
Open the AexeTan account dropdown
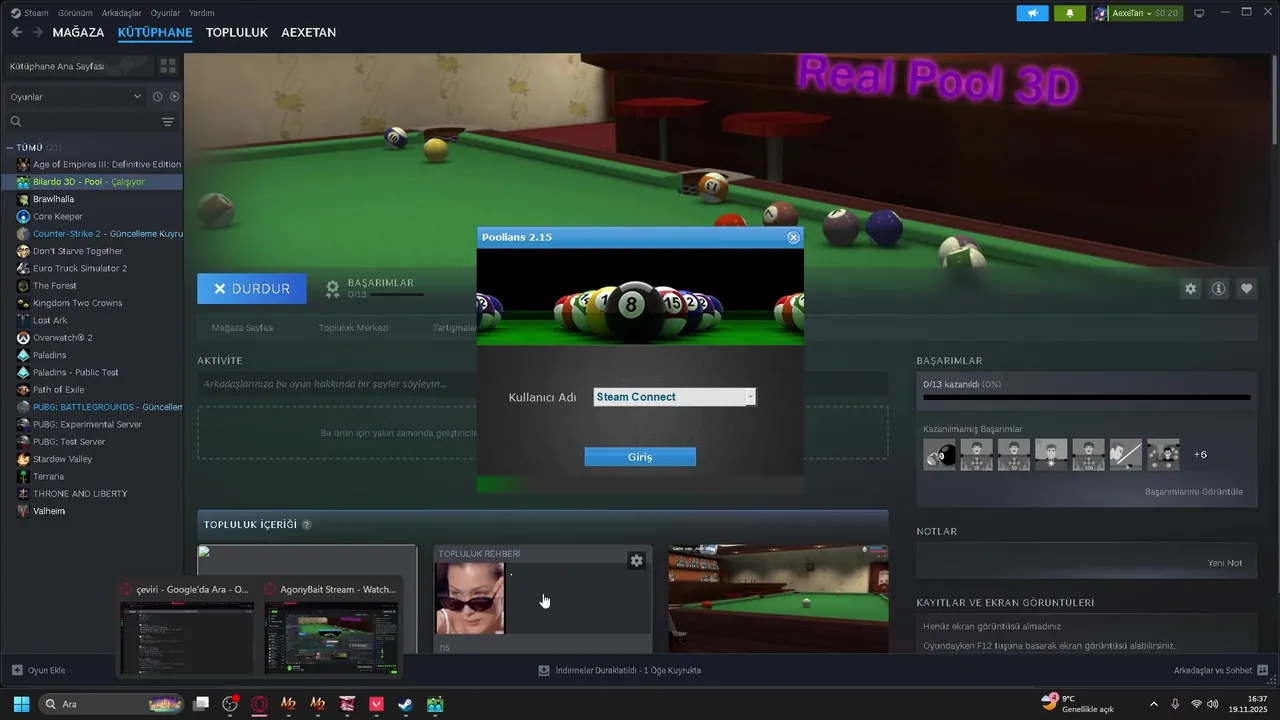[1137, 13]
